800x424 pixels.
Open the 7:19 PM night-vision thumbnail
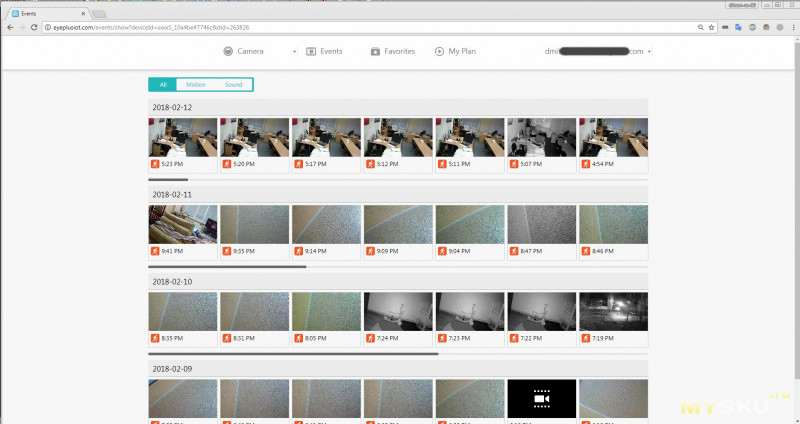pyautogui.click(x=613, y=311)
